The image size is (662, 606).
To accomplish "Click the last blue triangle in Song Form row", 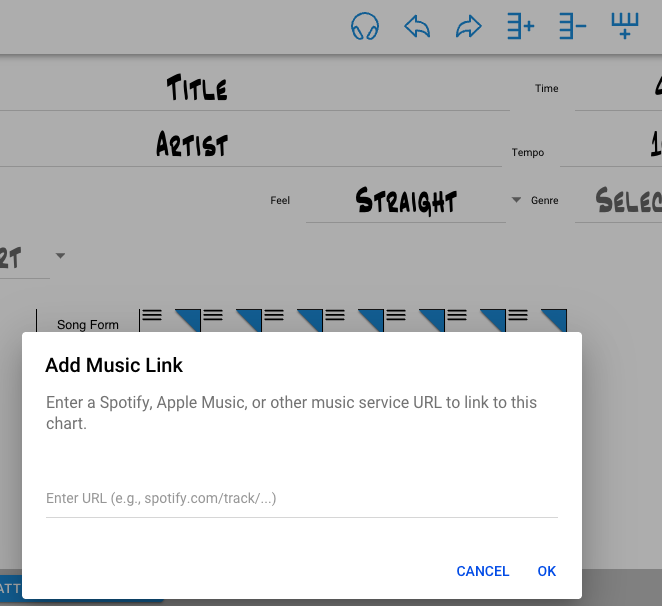I will point(555,320).
